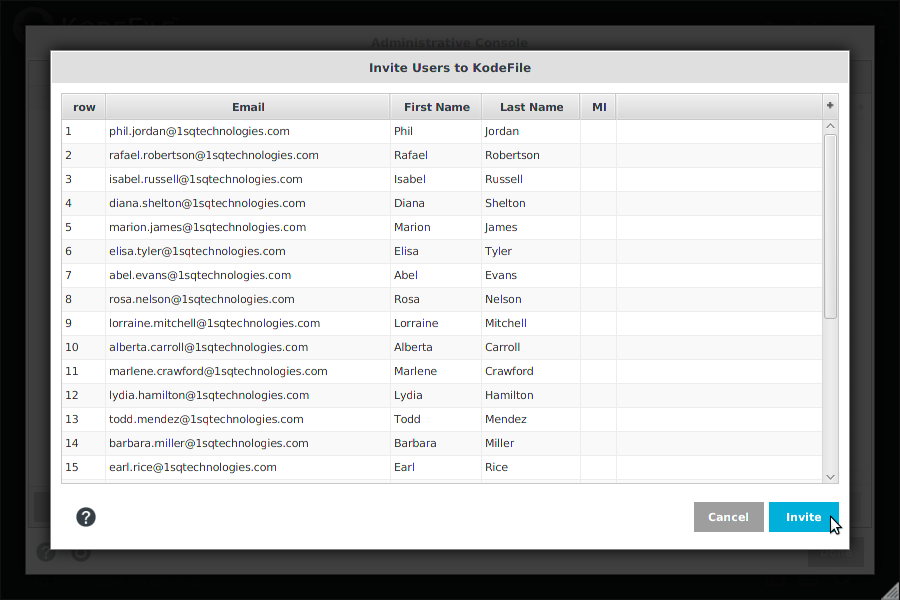Click first name cell Marion
This screenshot has height=600, width=900.
pyautogui.click(x=436, y=227)
